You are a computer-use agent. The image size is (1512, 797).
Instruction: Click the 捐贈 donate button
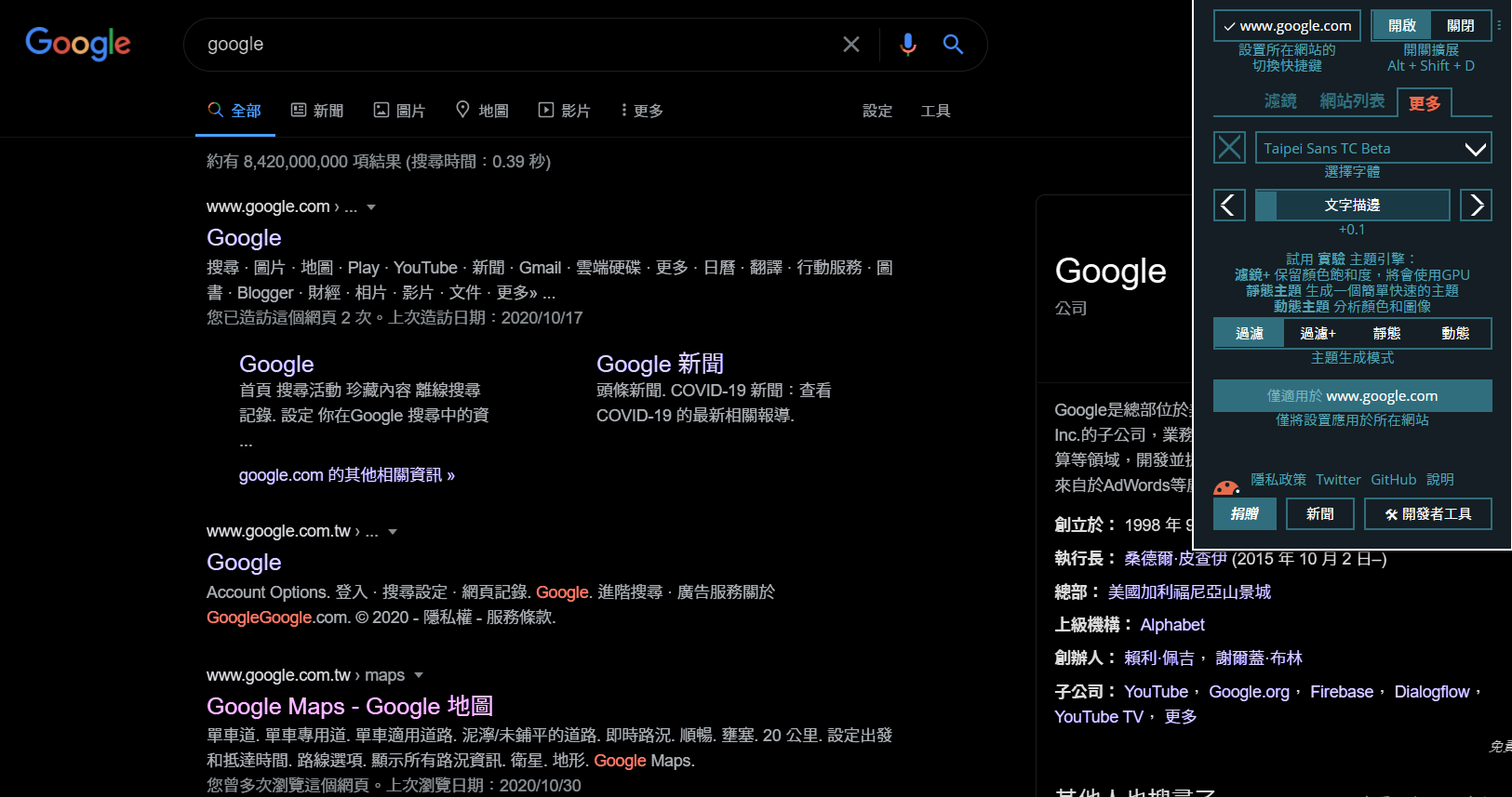tap(1245, 513)
